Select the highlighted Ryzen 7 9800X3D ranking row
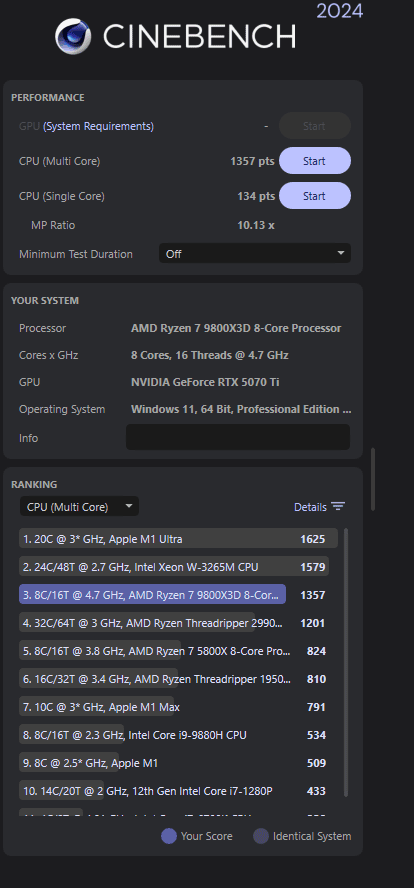 (x=152, y=595)
